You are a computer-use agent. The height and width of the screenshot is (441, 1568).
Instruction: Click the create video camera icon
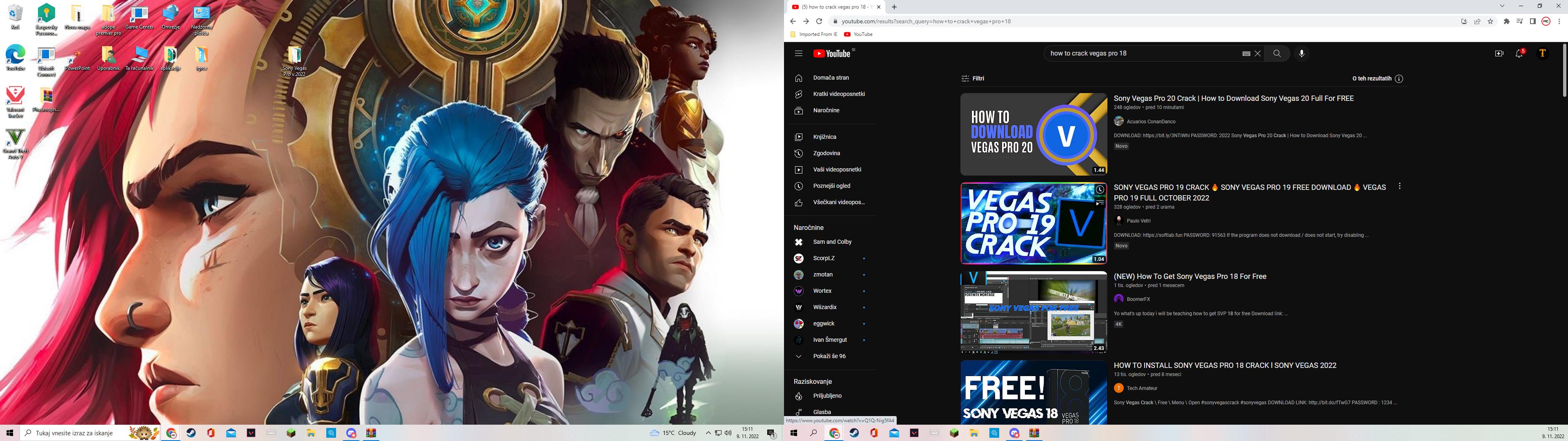pyautogui.click(x=1499, y=53)
